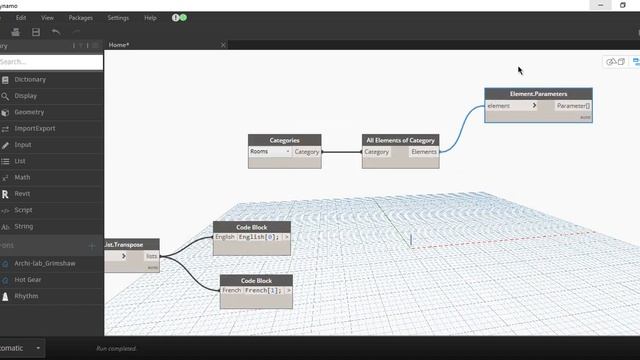Close the Home* workspace tab
Viewport: 640px width, 360px height.
pos(223,45)
